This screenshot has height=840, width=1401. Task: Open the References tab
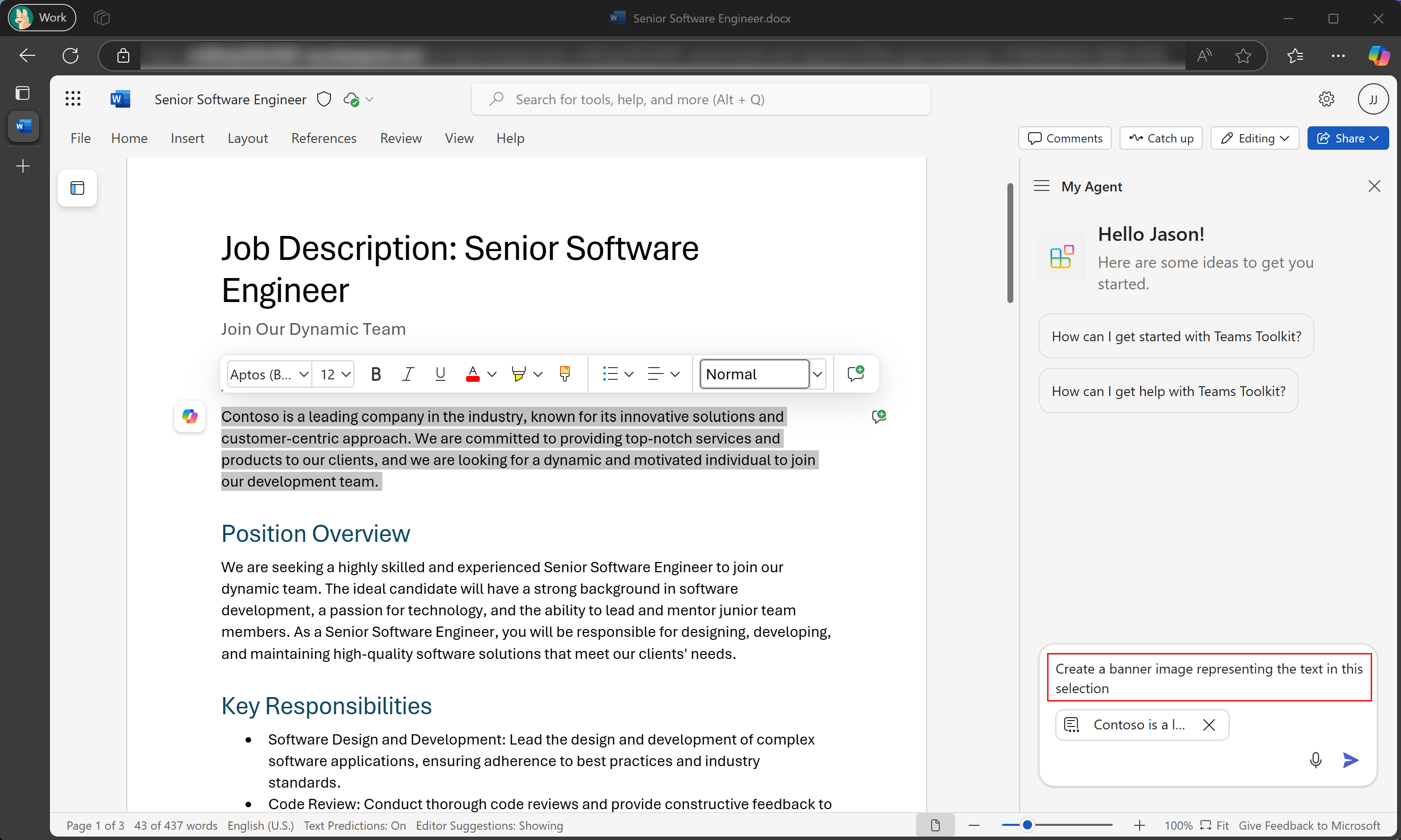pos(324,138)
